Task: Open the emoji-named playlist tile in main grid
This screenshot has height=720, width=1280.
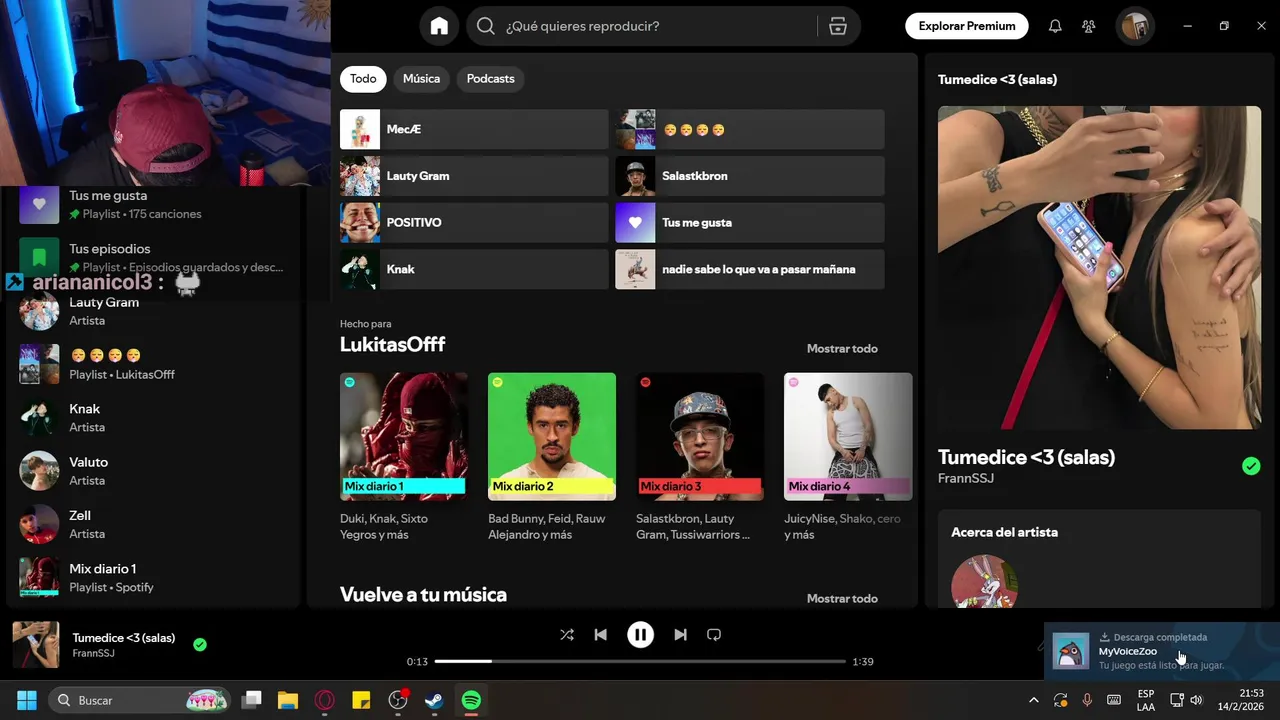Action: [750, 129]
